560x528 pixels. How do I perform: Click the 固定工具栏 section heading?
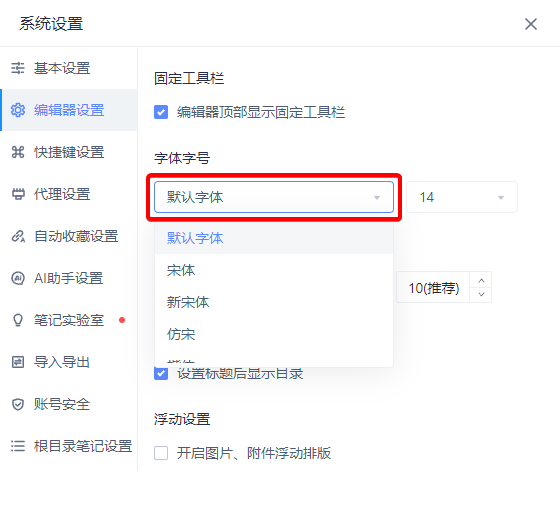(189, 78)
